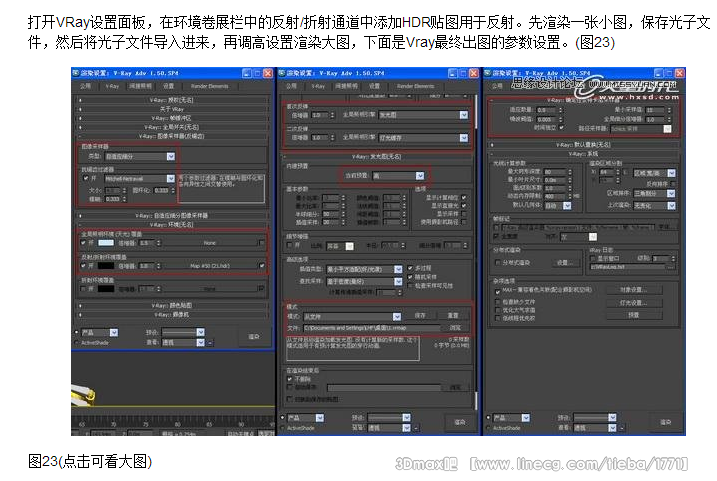Screen dimensions: 717x481
Task: Toggle the checkbox beside Map #50 (ZJ.hdr)
Action: pos(262,266)
